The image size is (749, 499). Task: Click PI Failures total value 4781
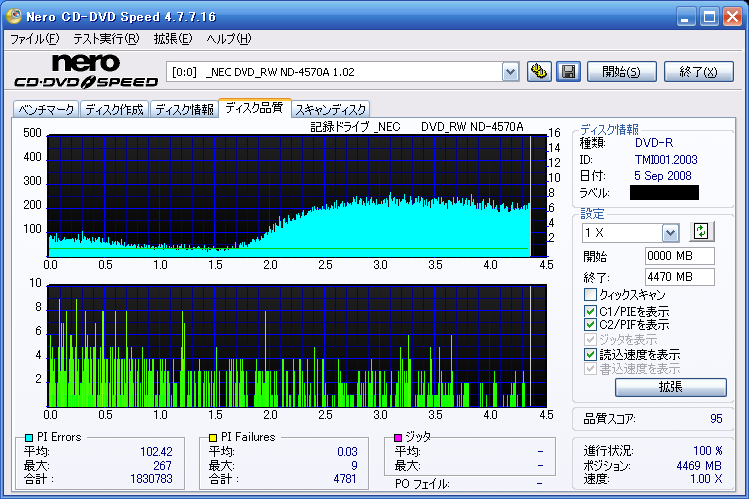point(345,479)
